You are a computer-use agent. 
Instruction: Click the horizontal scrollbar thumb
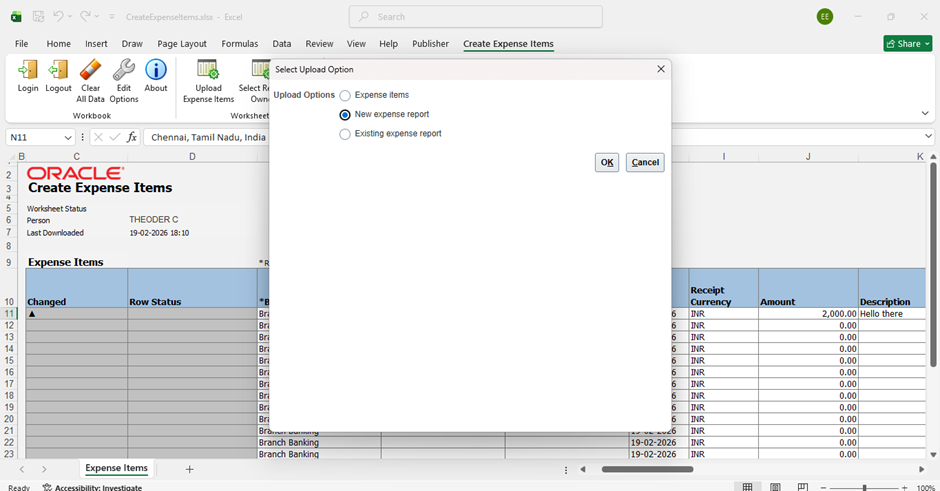[647, 469]
